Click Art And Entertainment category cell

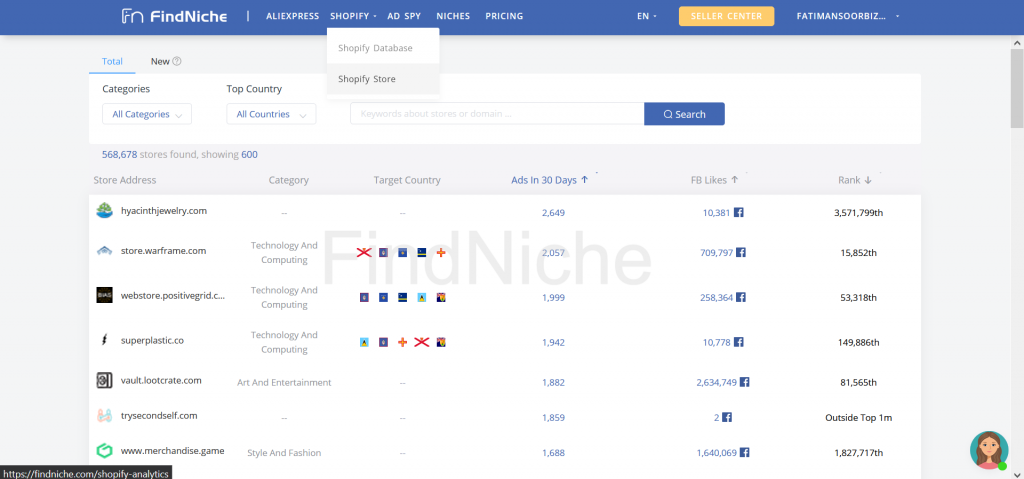[x=284, y=382]
